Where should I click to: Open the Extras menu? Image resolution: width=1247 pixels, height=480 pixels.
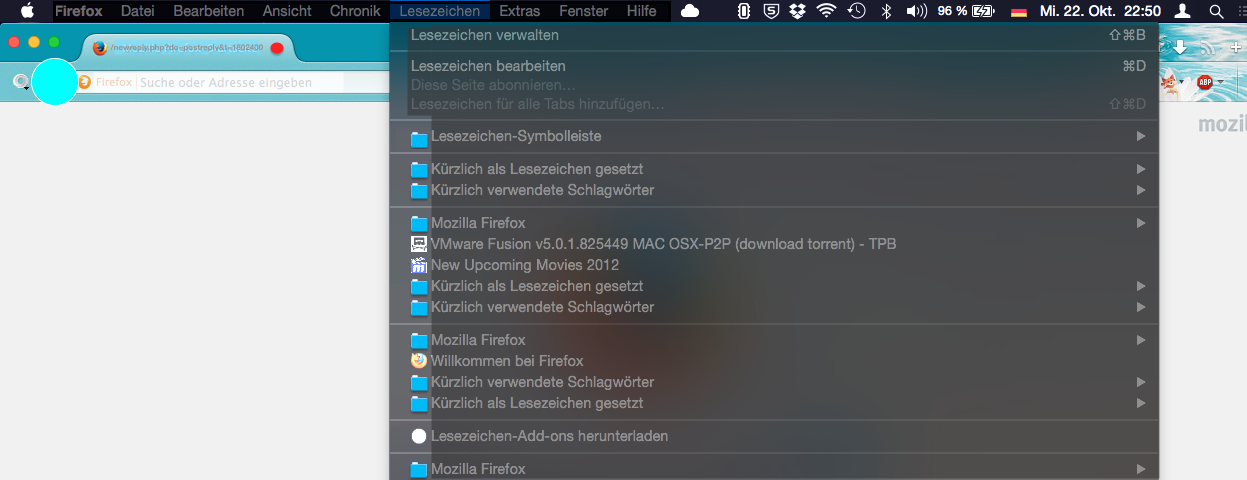[519, 11]
